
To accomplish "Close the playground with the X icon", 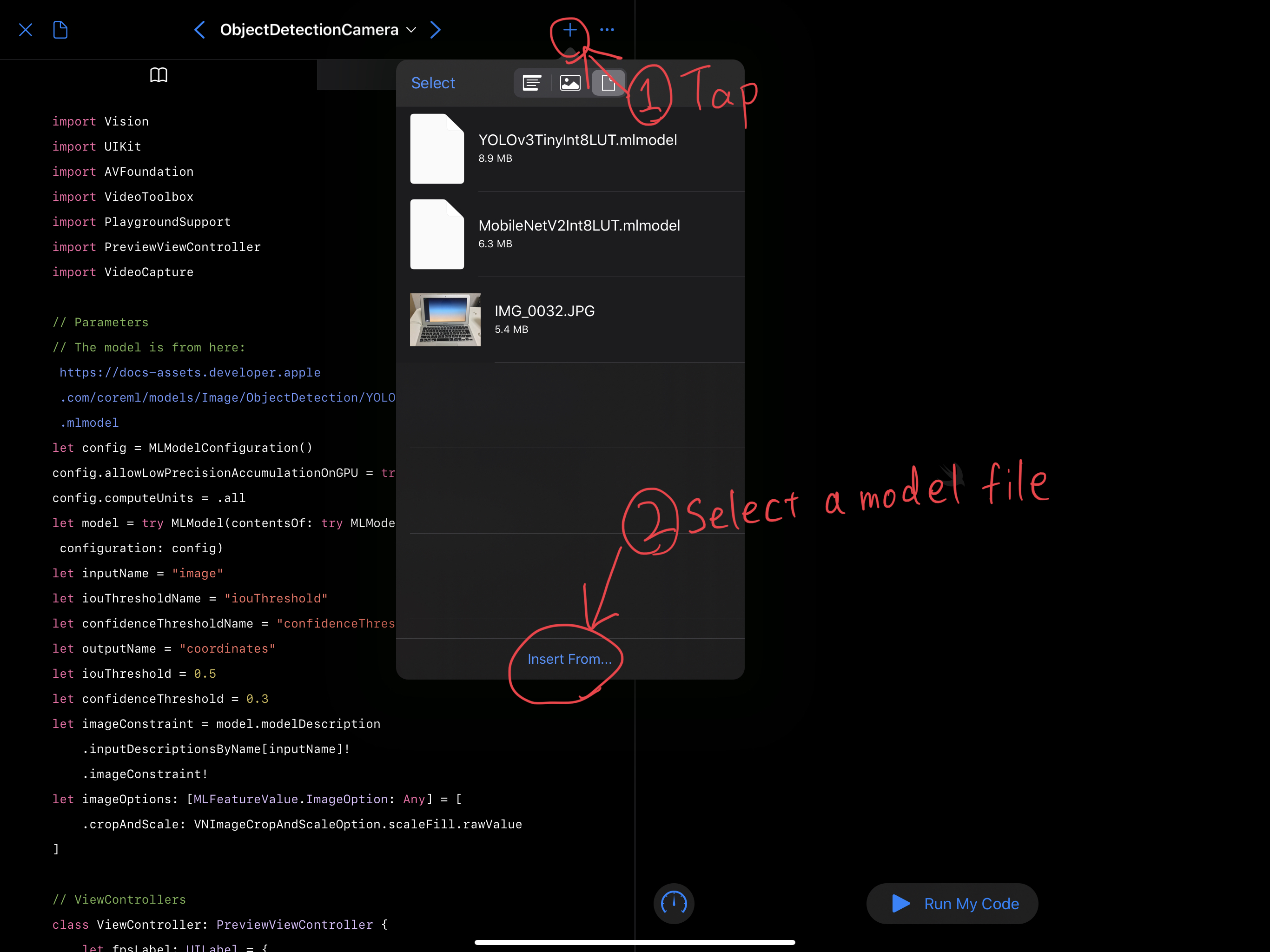I will [x=25, y=30].
